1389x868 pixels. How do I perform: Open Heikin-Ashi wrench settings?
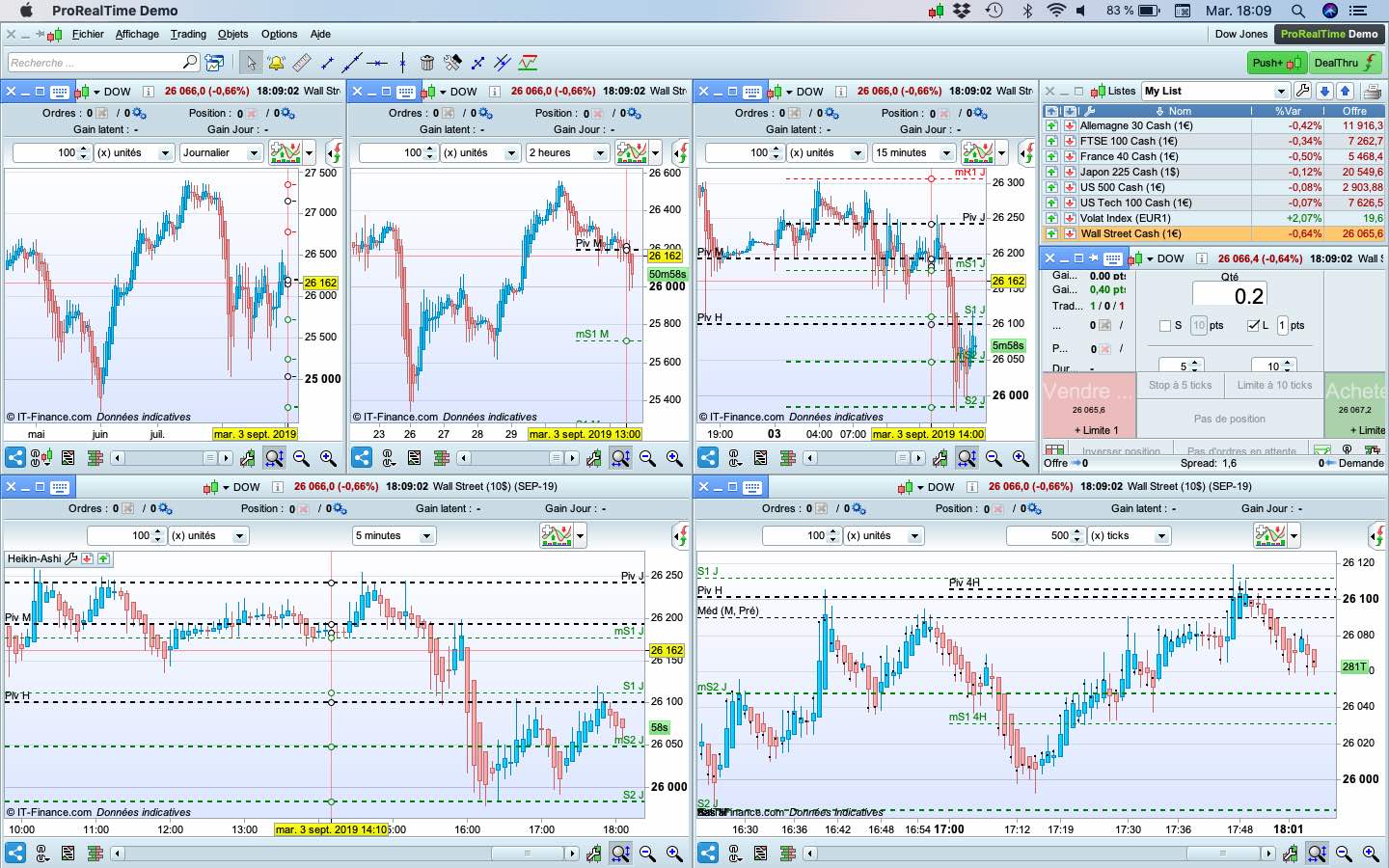pyautogui.click(x=70, y=558)
